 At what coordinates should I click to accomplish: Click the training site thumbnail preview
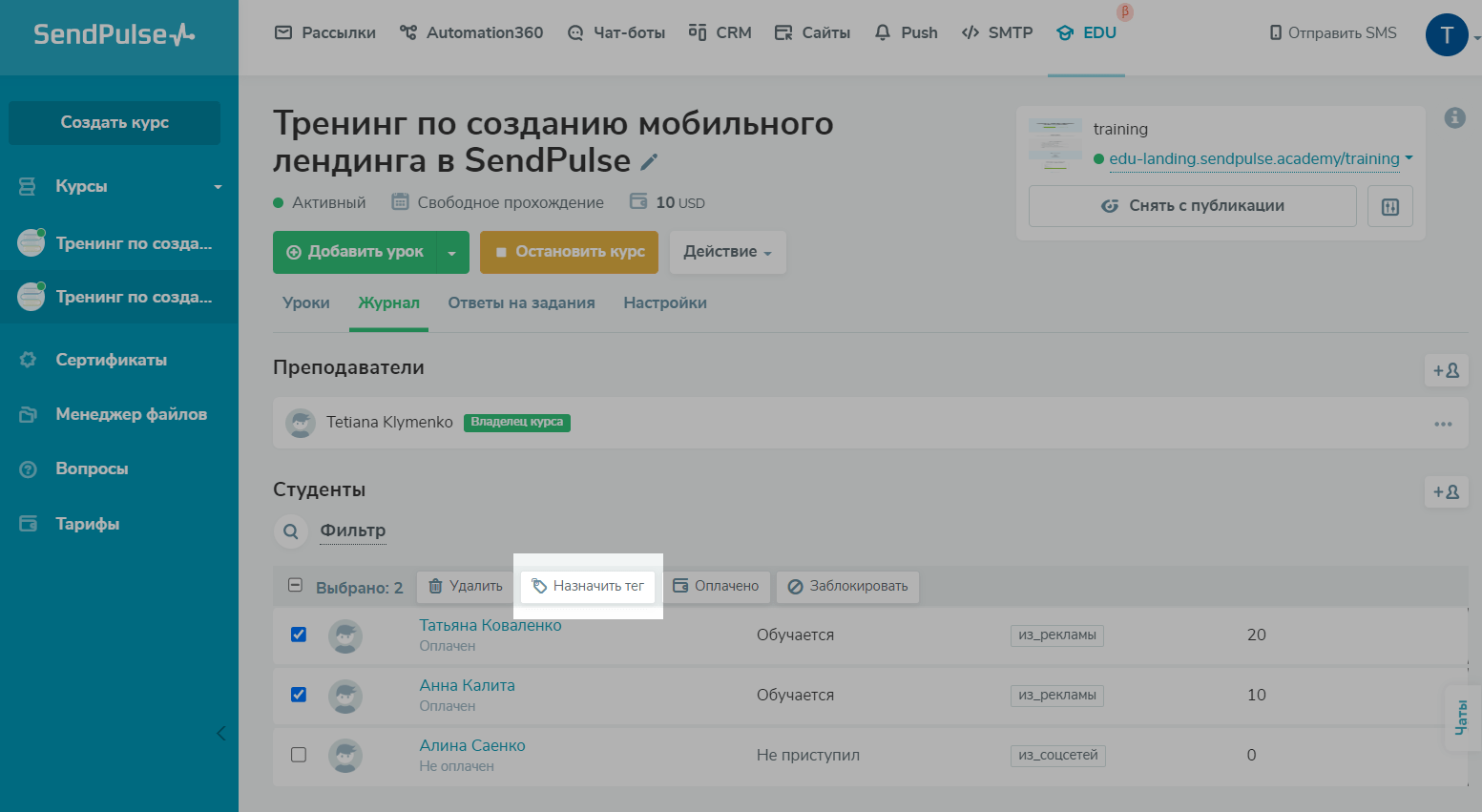click(1054, 144)
